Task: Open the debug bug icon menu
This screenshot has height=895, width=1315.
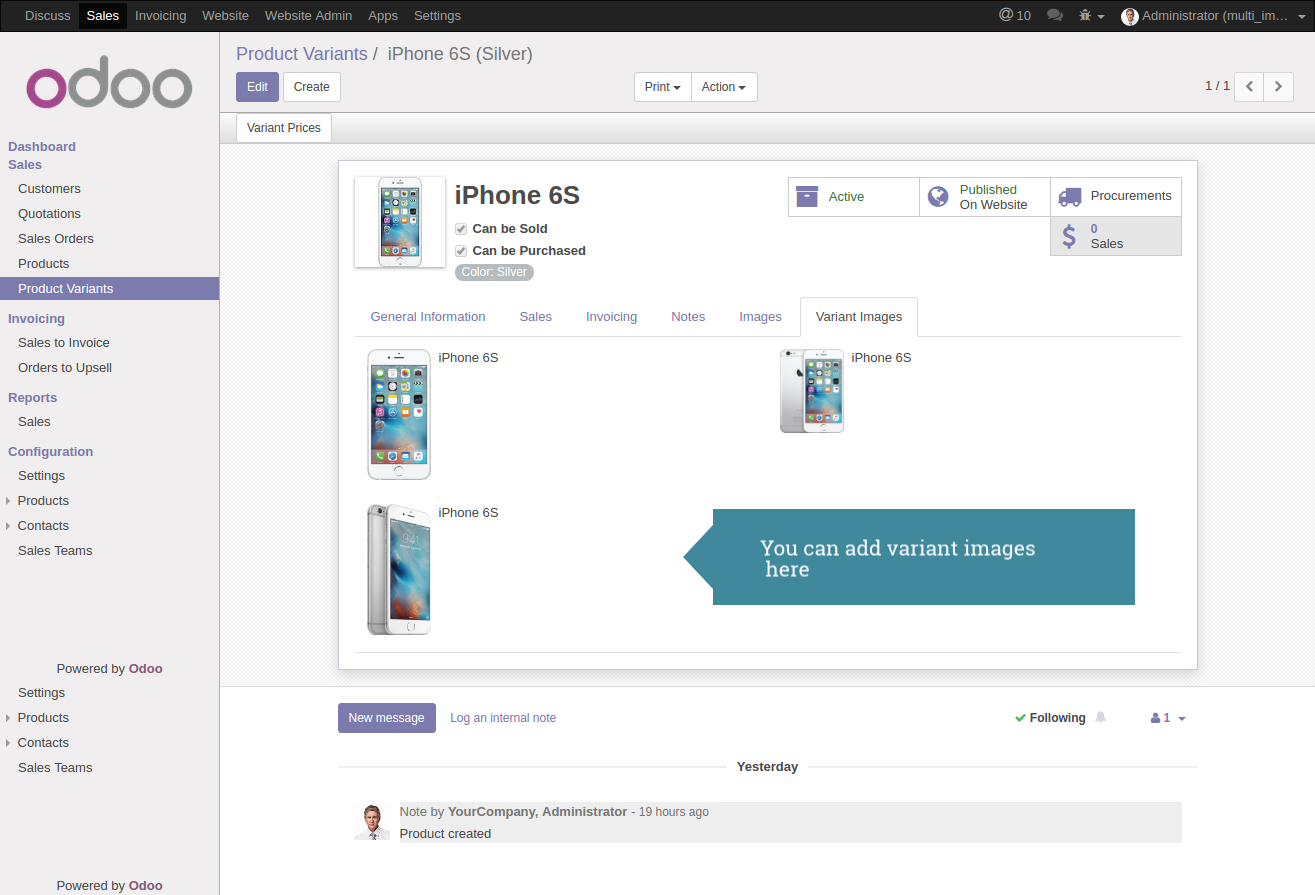Action: (x=1091, y=15)
